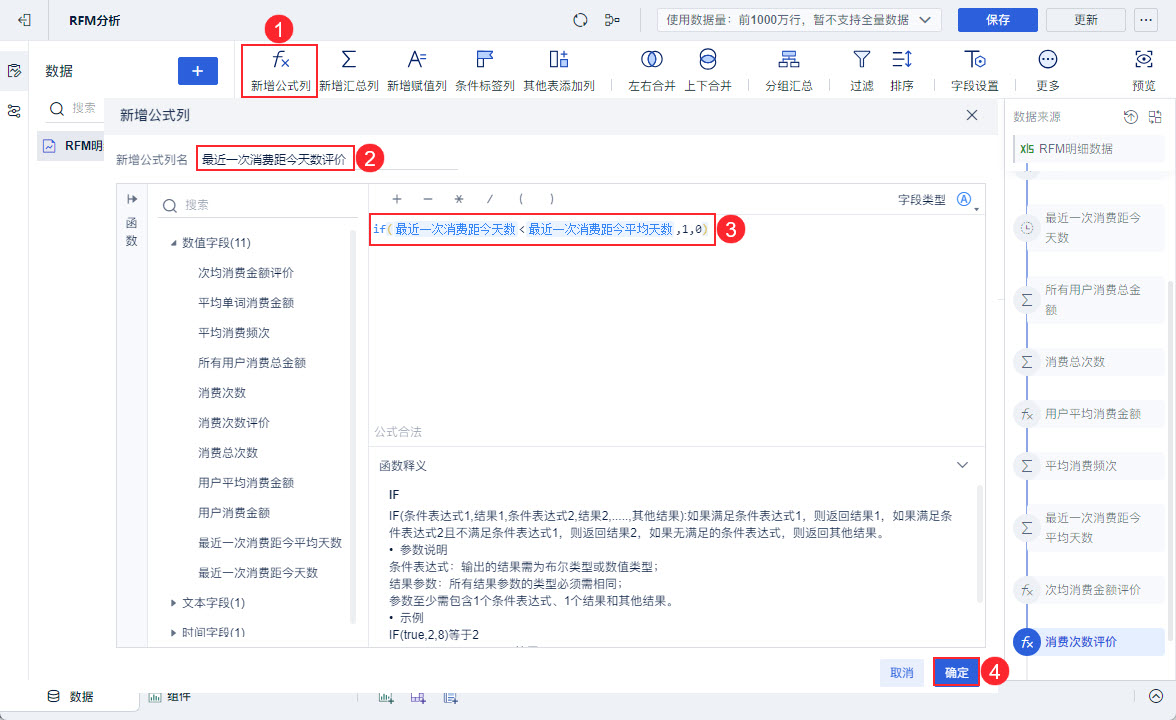
Task: Switch to the 数据 bottom tab
Action: 70,696
